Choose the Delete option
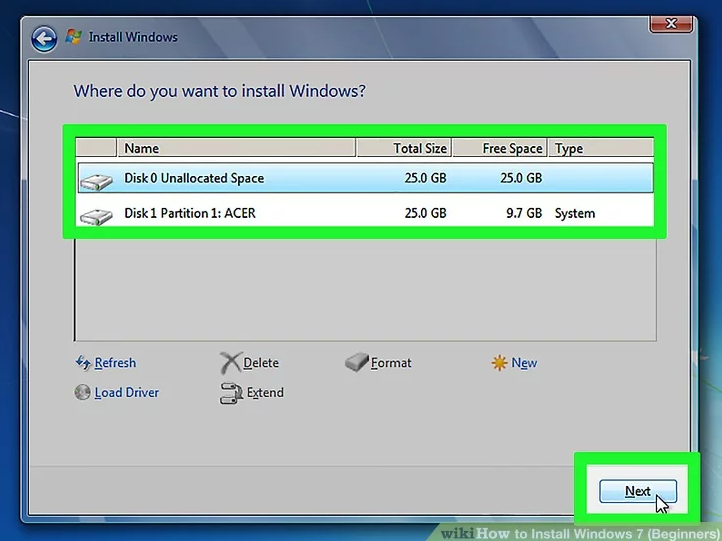The height and width of the screenshot is (541, 722). click(261, 363)
